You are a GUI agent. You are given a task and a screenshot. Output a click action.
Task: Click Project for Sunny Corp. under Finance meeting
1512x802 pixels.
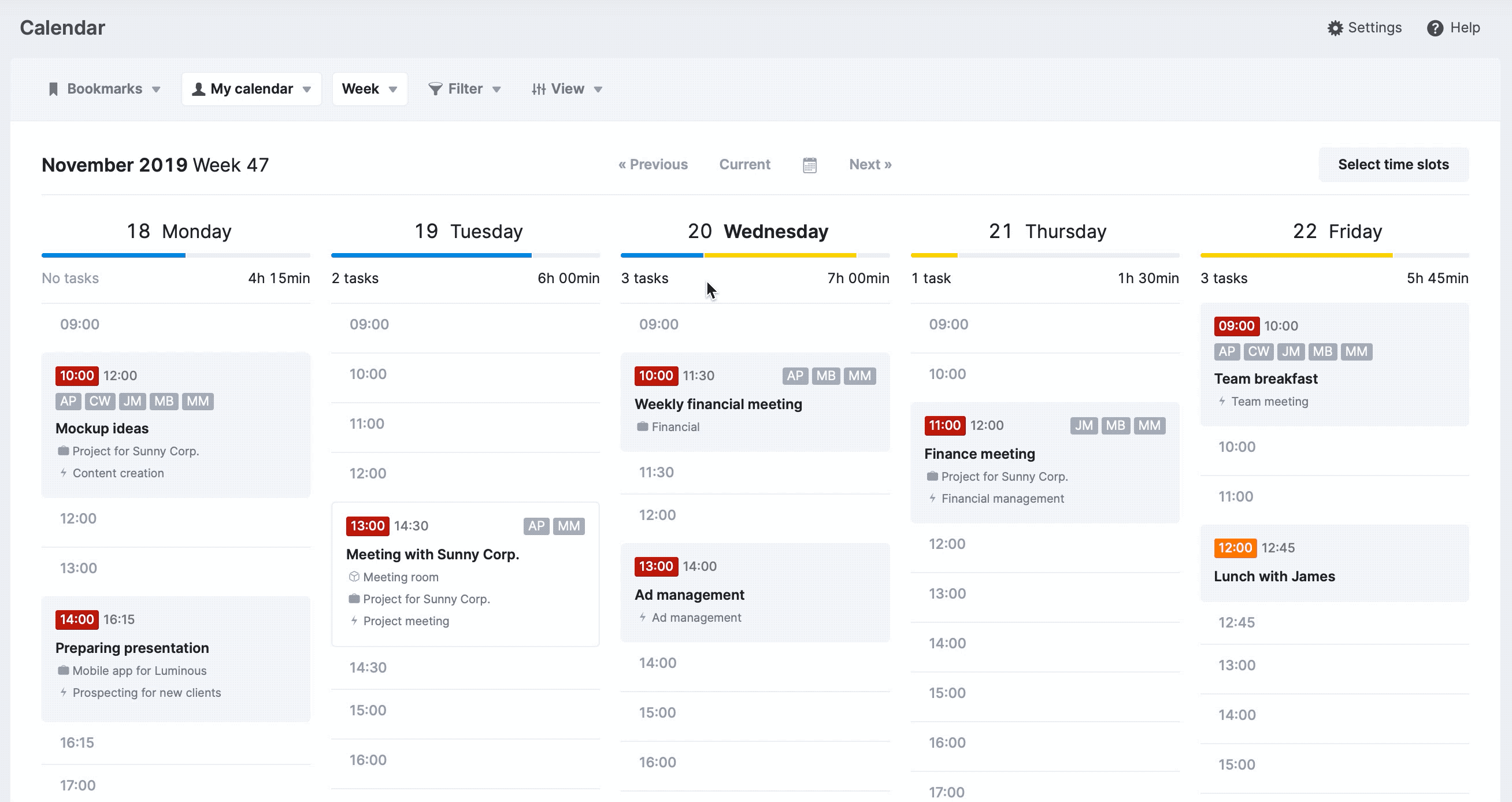pyautogui.click(x=1005, y=476)
